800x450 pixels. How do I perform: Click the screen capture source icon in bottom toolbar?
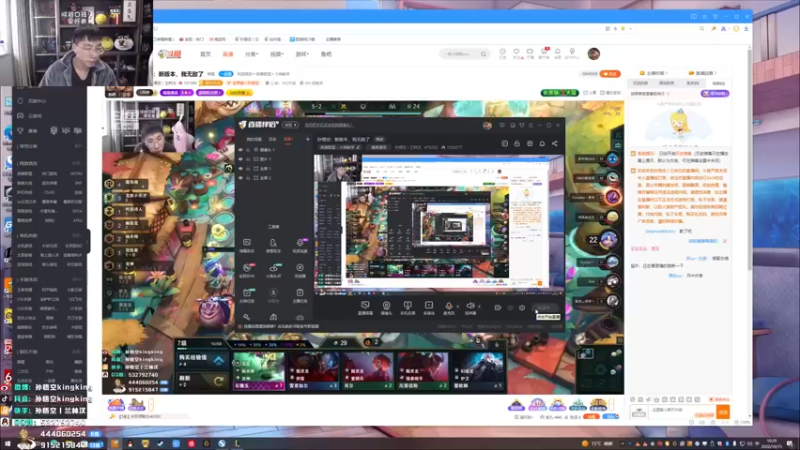click(x=365, y=307)
